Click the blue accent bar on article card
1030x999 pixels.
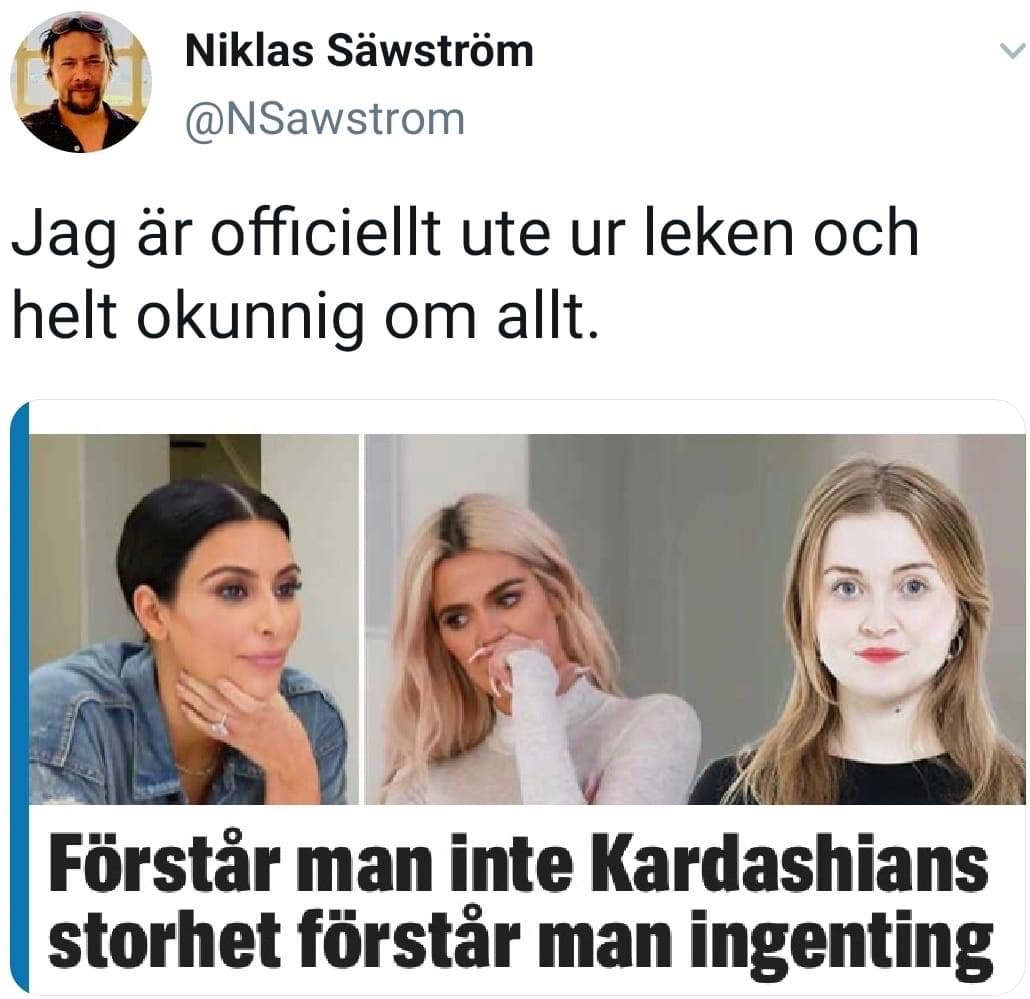[20, 696]
